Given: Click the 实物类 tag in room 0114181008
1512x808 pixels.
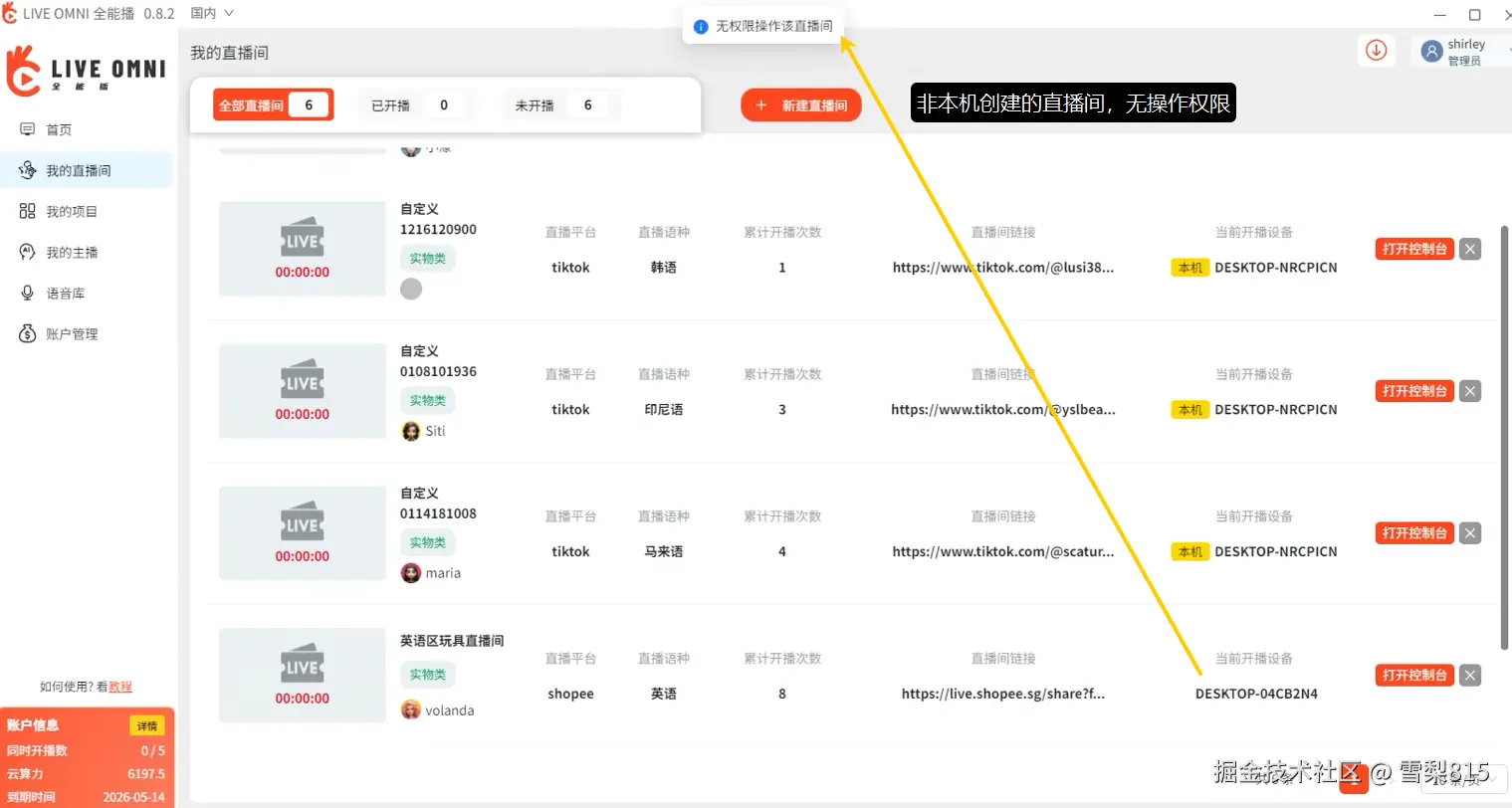Looking at the screenshot, I should 428,543.
